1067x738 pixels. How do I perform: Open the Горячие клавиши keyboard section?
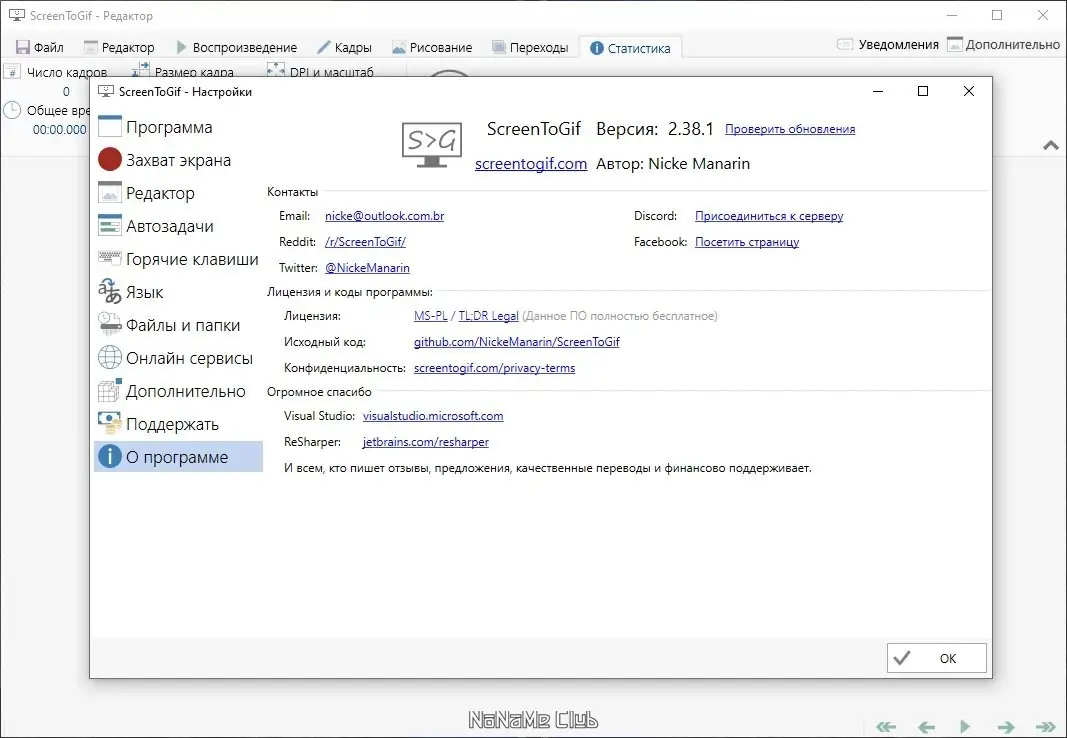pyautogui.click(x=178, y=259)
